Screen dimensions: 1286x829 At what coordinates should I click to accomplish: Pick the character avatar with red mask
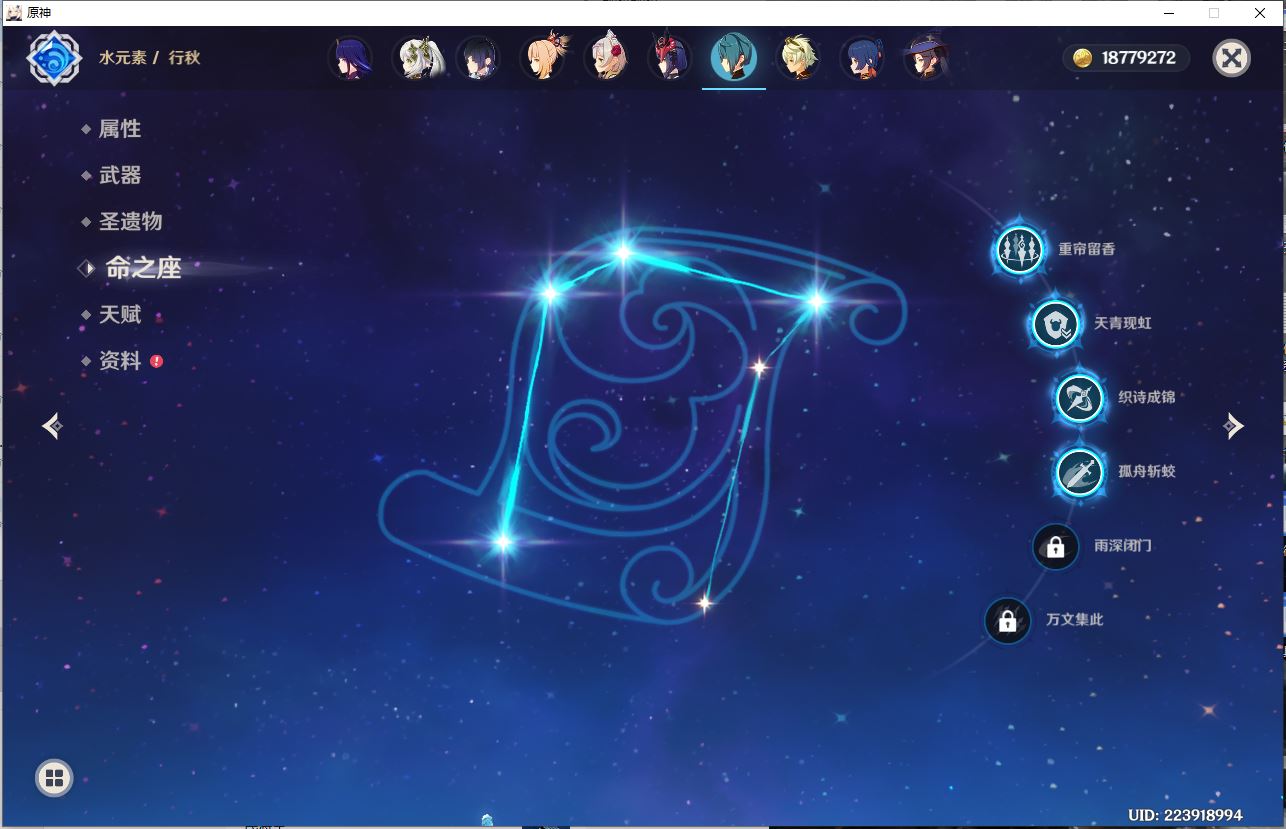pos(670,58)
